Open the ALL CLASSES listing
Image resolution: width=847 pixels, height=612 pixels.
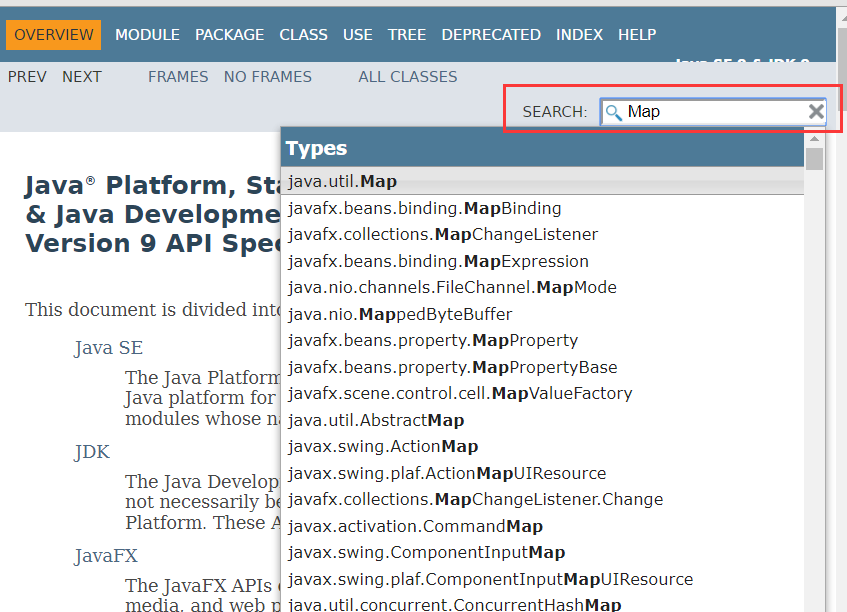[x=407, y=76]
